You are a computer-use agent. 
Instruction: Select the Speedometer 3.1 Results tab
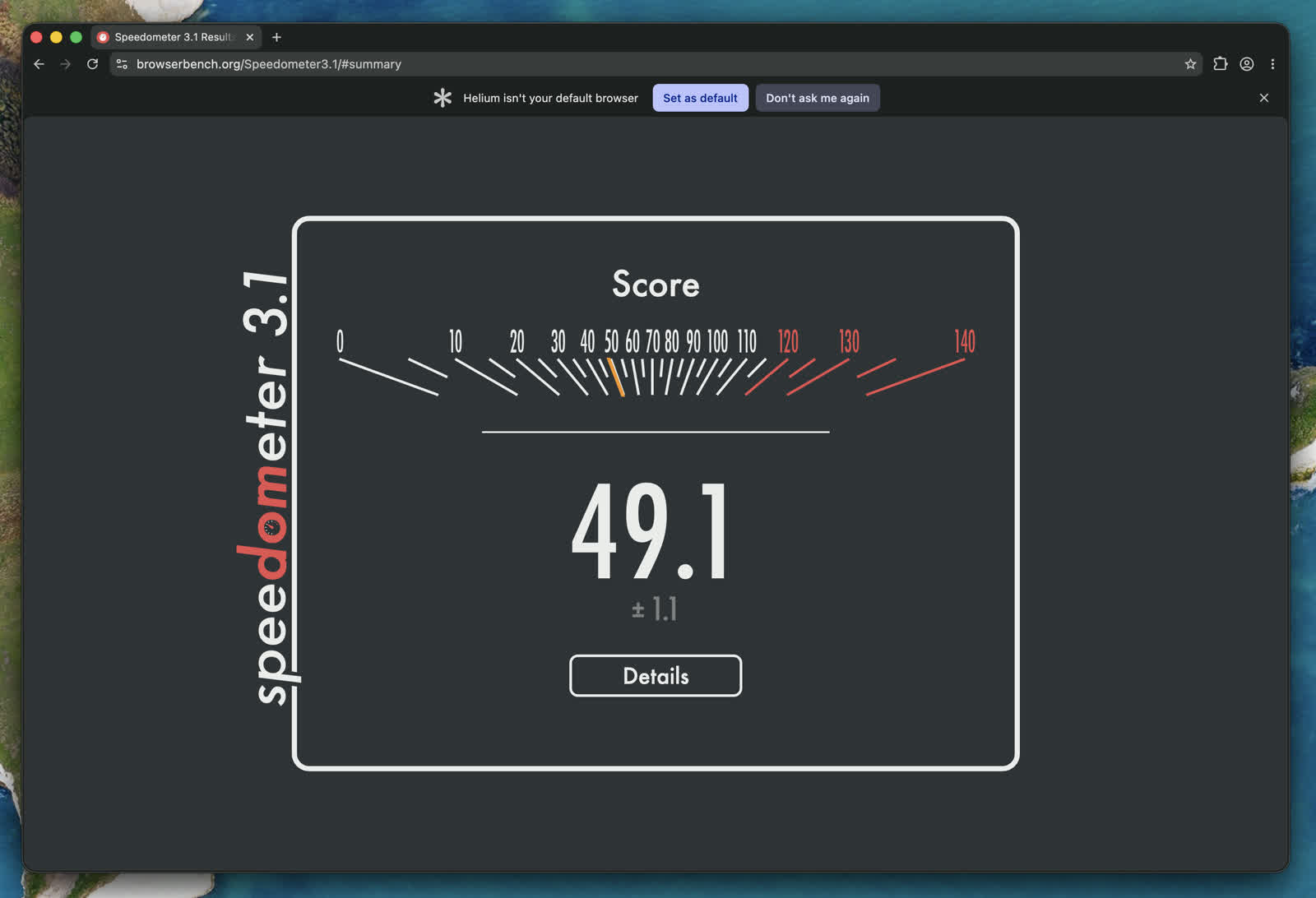click(x=174, y=37)
